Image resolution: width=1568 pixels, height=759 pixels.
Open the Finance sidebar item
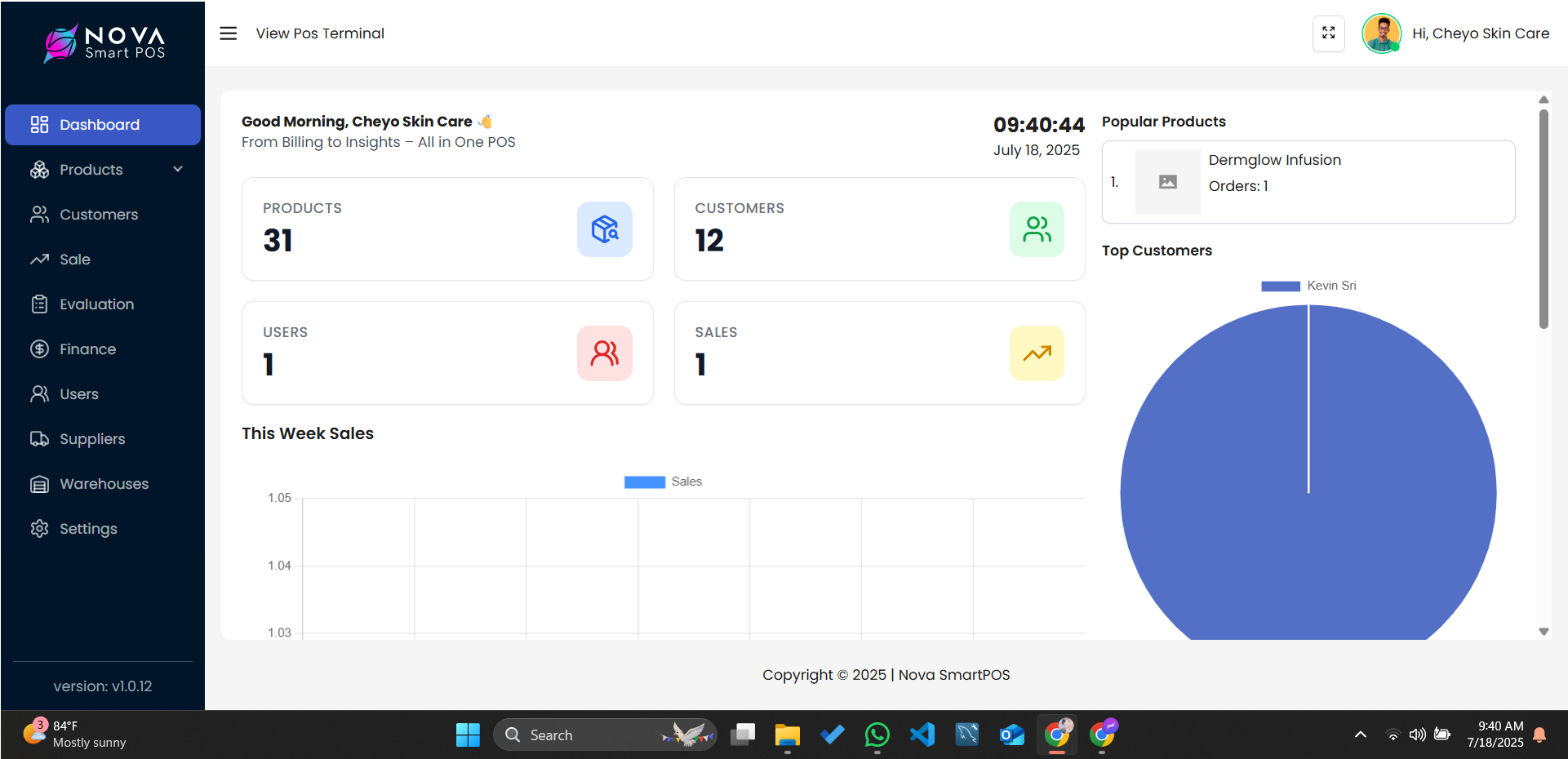[x=103, y=349]
